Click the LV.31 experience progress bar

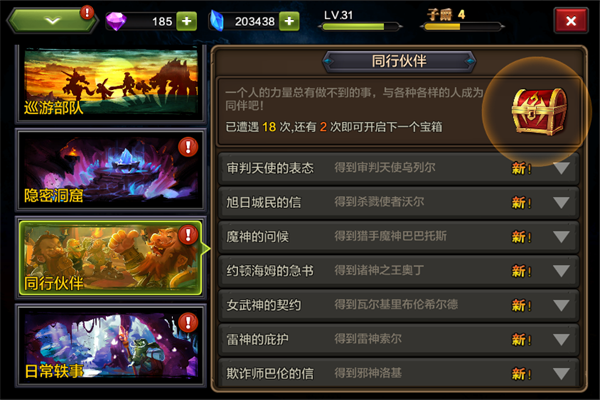pos(360,27)
